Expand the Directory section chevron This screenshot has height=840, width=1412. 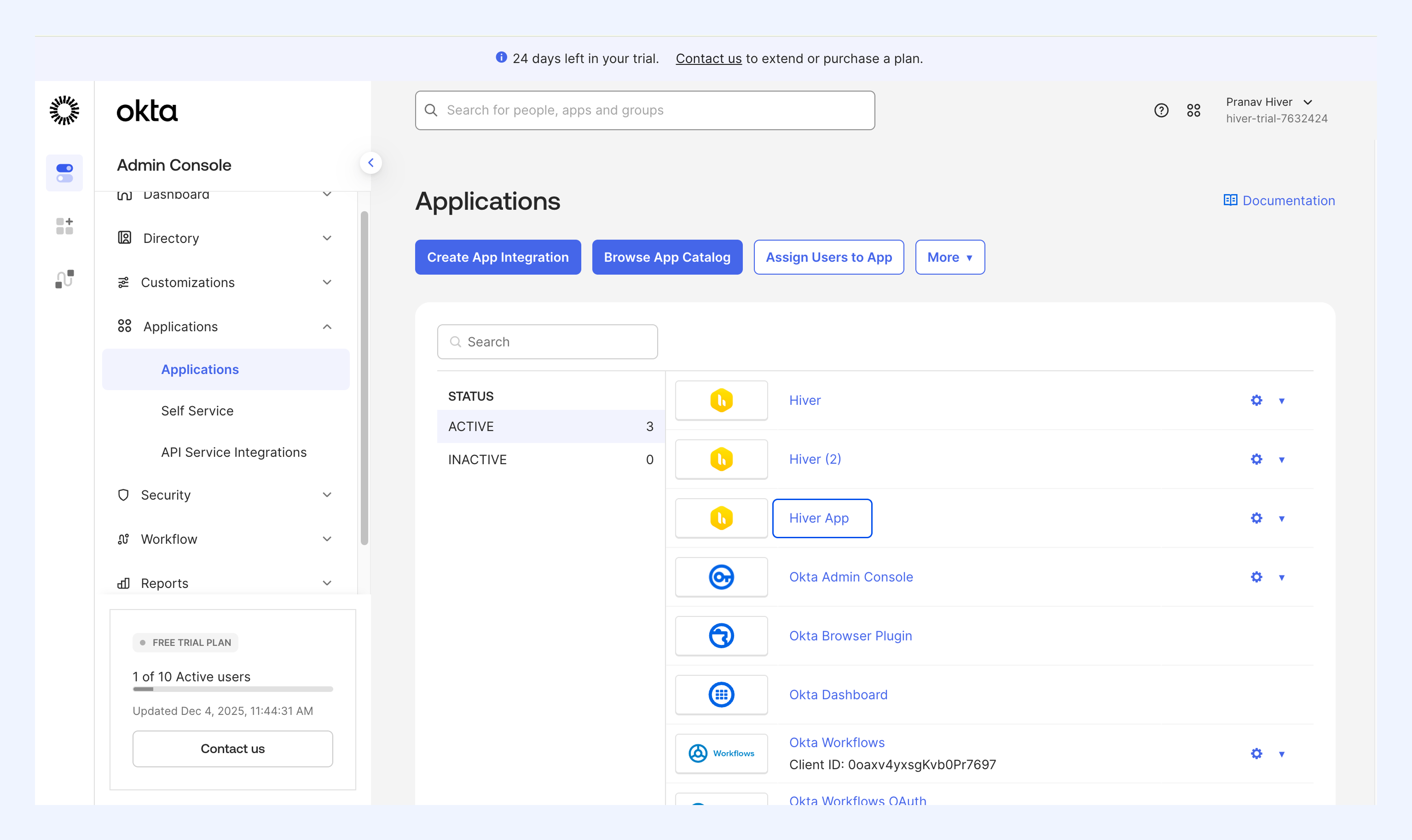click(327, 238)
